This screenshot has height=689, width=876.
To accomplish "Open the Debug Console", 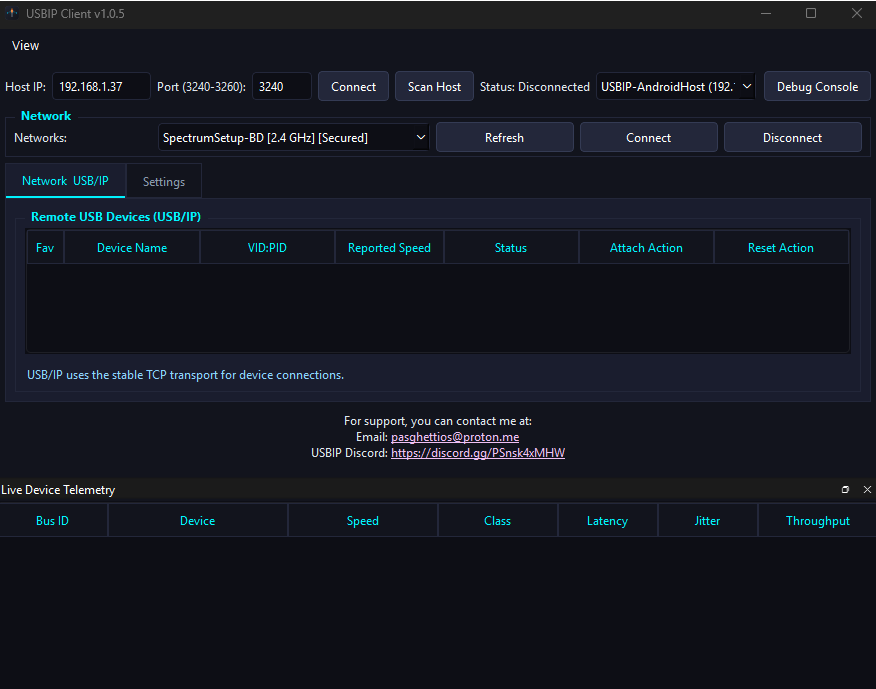I will click(817, 87).
